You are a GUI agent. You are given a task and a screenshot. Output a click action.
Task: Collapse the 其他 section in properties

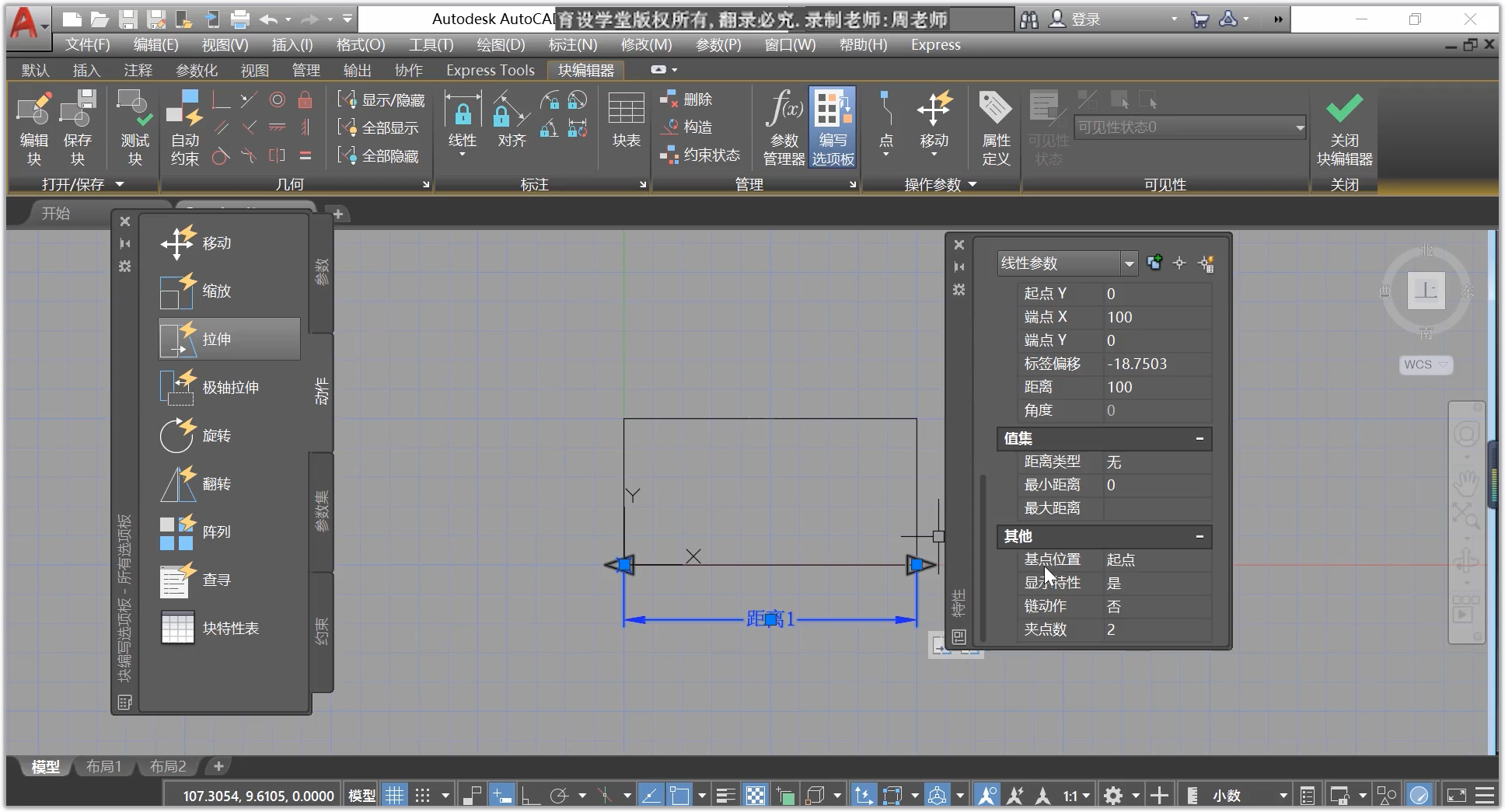click(x=1199, y=537)
